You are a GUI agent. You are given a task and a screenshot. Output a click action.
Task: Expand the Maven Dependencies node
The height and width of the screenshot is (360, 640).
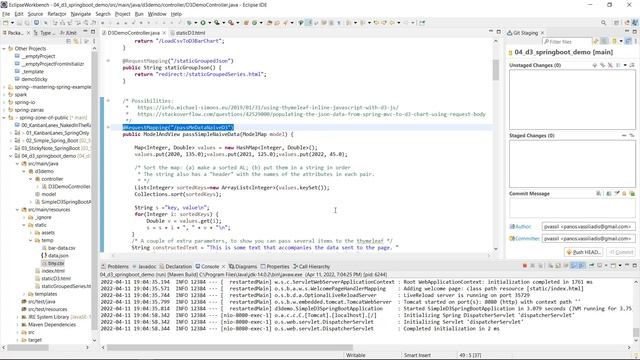pos(17,325)
